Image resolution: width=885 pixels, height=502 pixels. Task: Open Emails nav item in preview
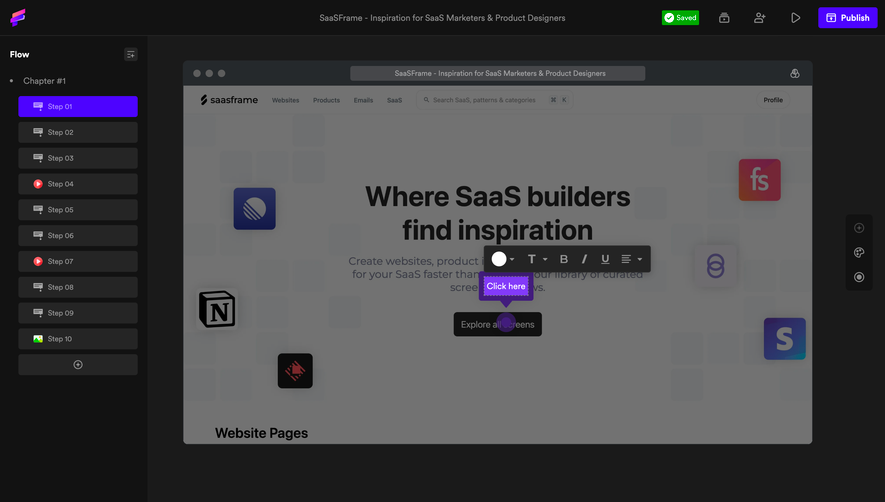(x=363, y=100)
